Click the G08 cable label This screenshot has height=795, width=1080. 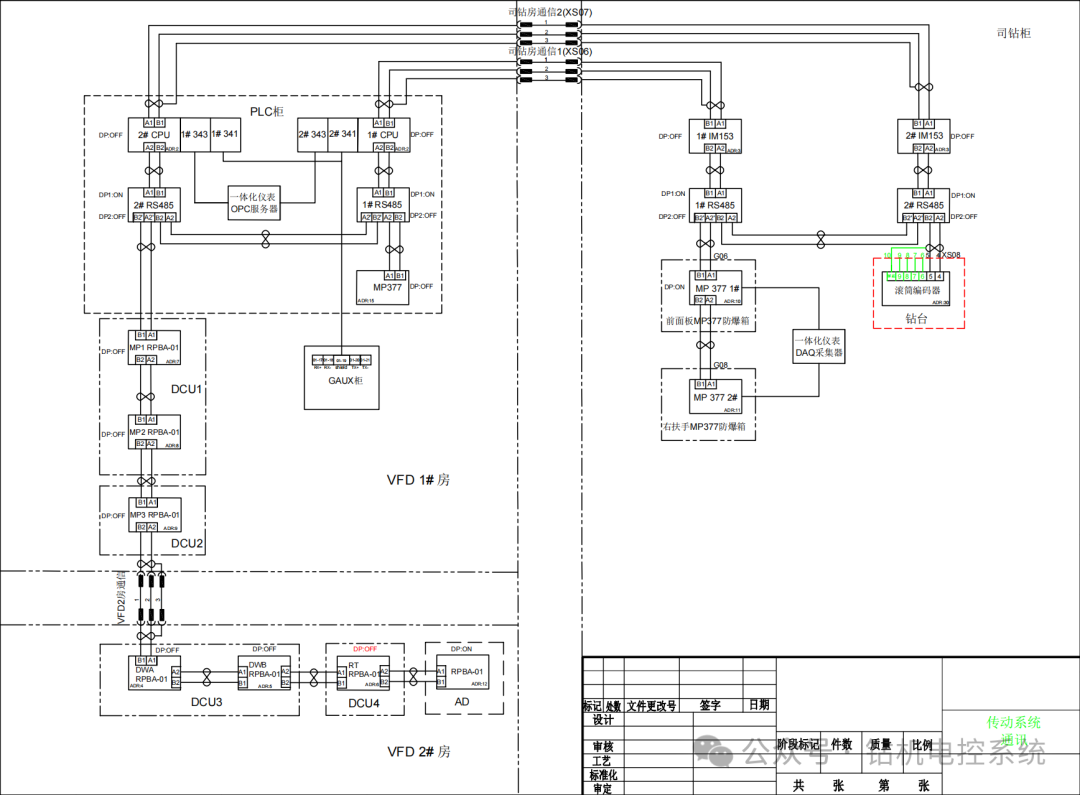[720, 365]
